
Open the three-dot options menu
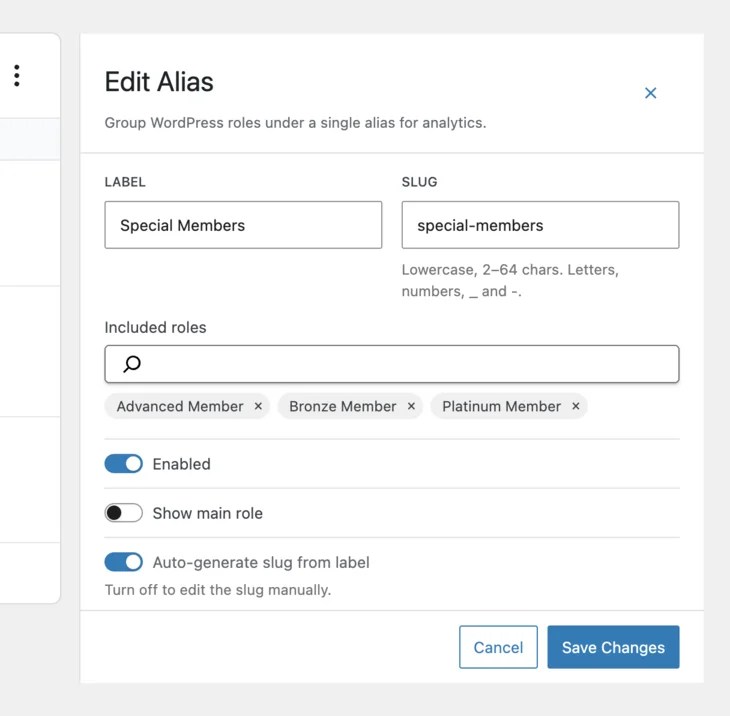tap(17, 75)
